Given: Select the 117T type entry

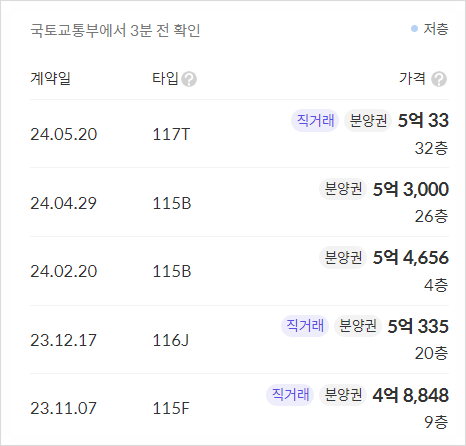Looking at the screenshot, I should (x=171, y=135).
